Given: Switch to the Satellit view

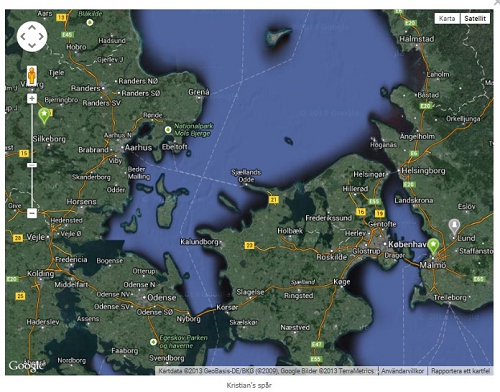Looking at the screenshot, I should pos(475,18).
